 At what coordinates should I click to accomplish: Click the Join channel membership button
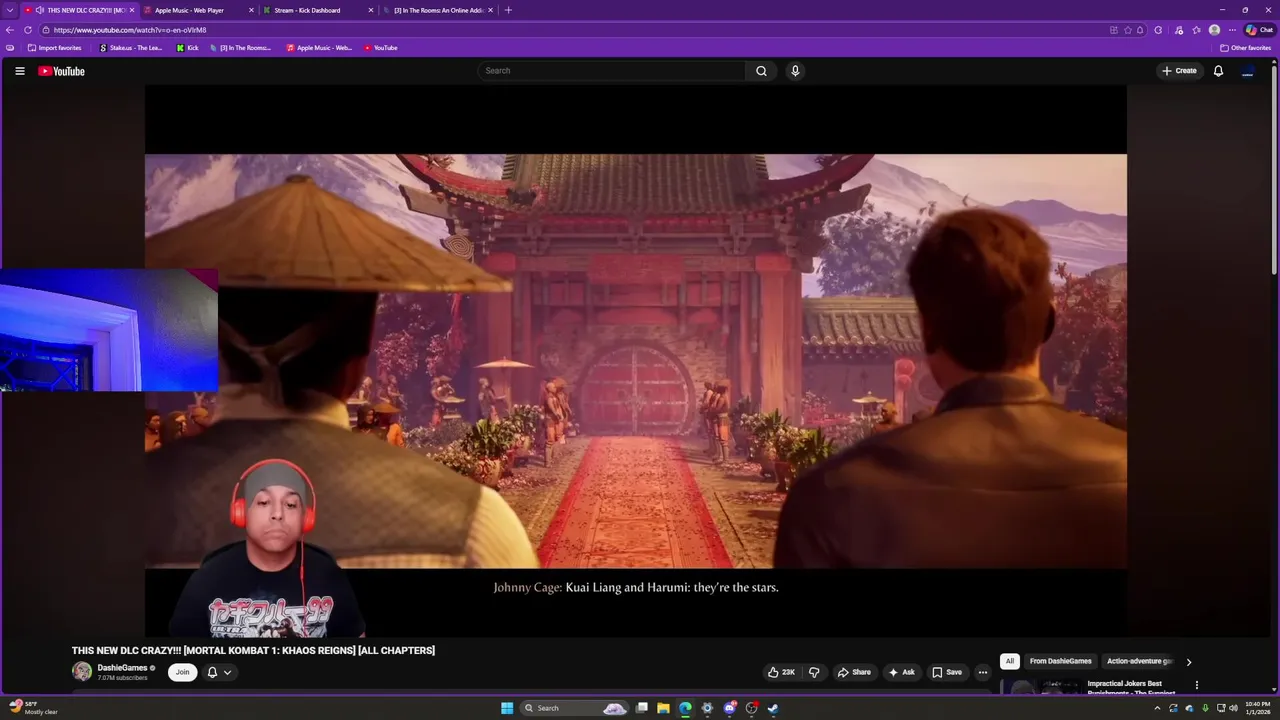(x=182, y=672)
